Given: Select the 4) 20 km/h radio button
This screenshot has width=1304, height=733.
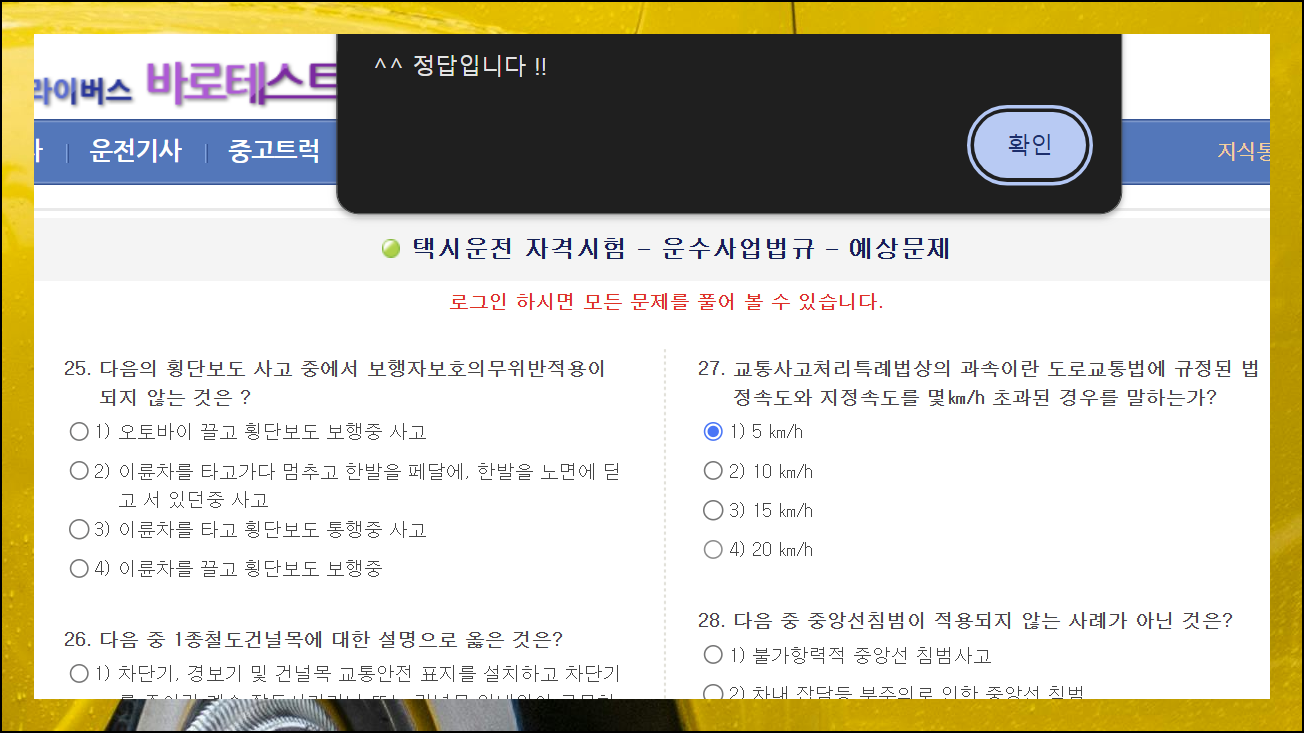Looking at the screenshot, I should 713,549.
